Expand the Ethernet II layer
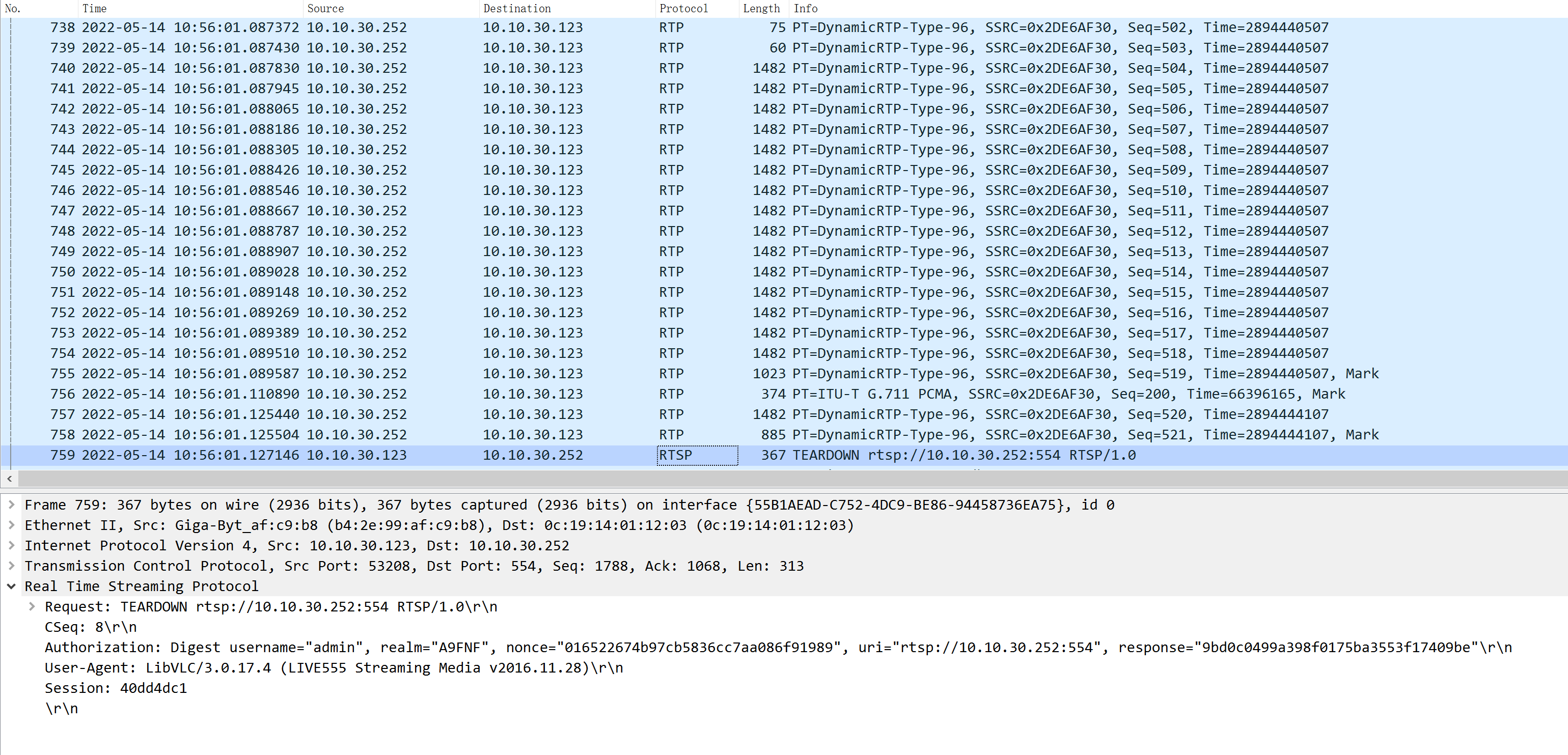Image resolution: width=1568 pixels, height=755 pixels. (x=11, y=525)
